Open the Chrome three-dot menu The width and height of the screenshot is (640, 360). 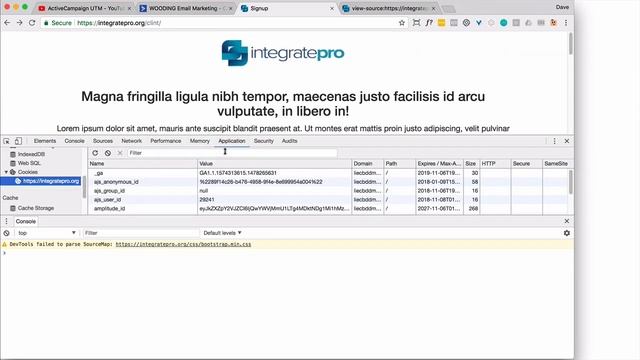pos(566,23)
